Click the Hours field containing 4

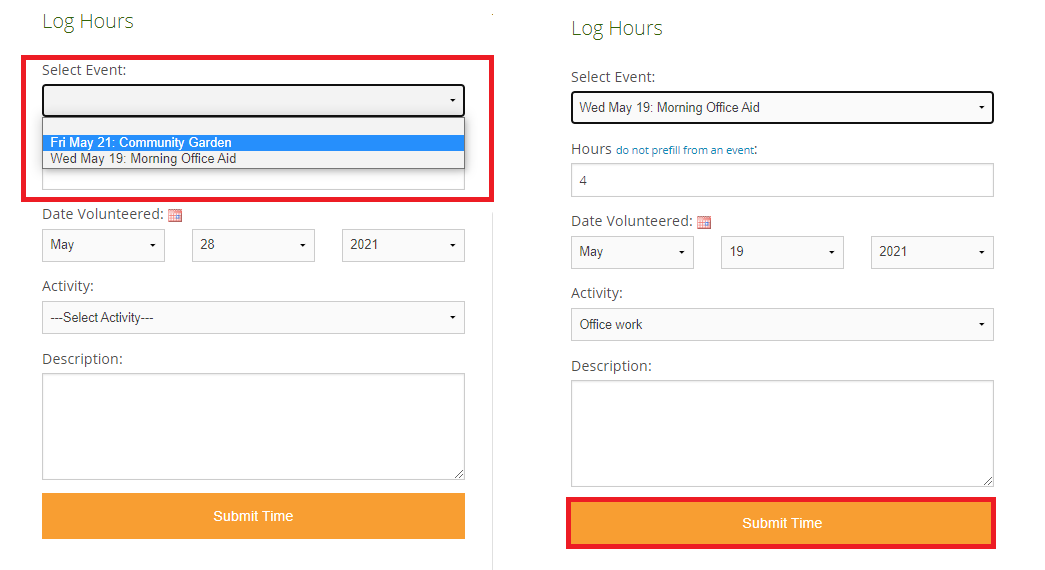coord(782,180)
